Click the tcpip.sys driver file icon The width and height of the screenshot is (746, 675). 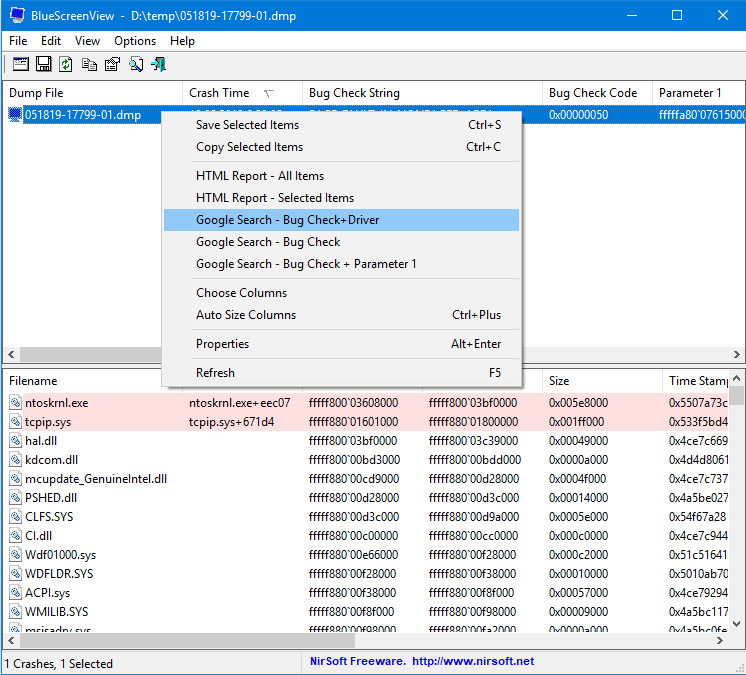15,422
